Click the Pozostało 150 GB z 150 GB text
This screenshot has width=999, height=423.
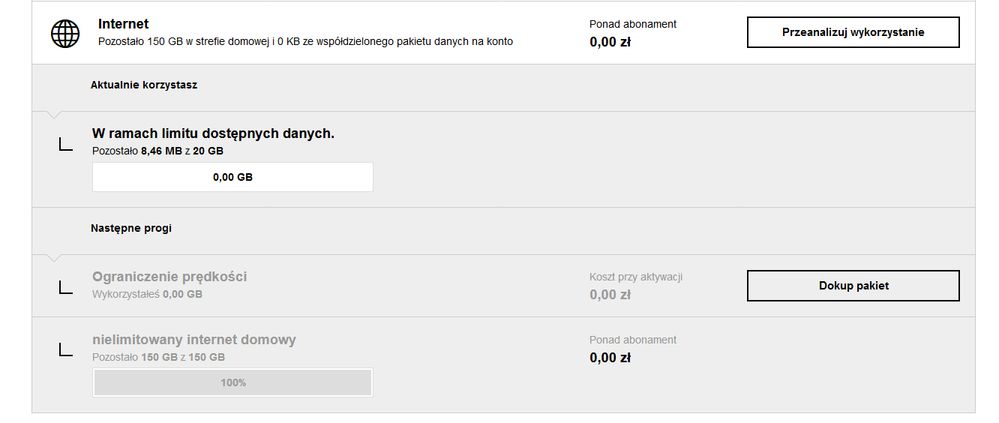coord(158,357)
